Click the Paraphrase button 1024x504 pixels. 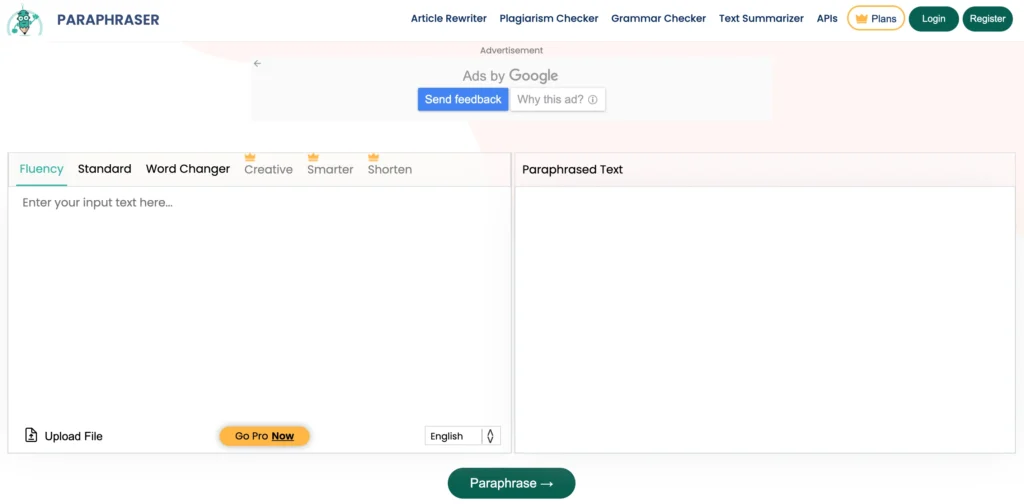pos(511,483)
